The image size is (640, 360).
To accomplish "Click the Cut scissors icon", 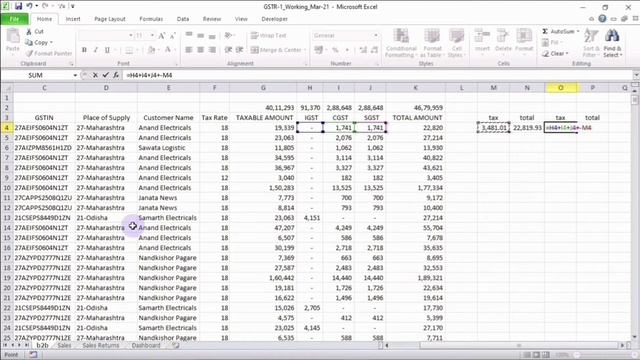I will pos(29,31).
